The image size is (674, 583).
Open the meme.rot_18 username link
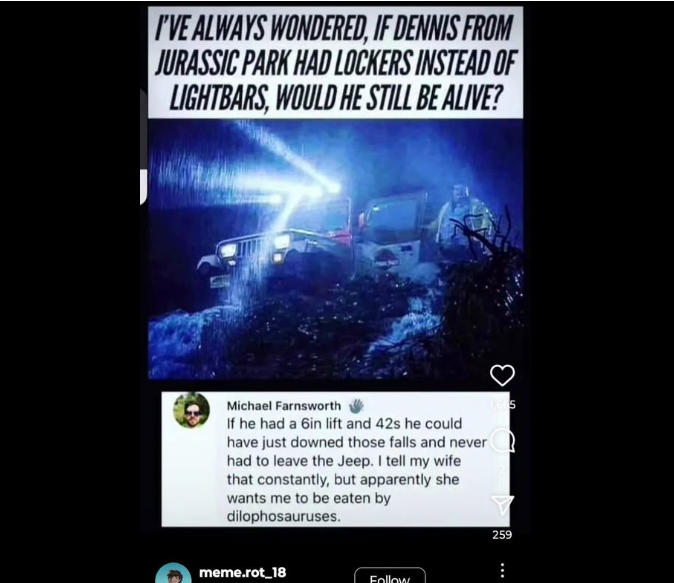tap(242, 572)
